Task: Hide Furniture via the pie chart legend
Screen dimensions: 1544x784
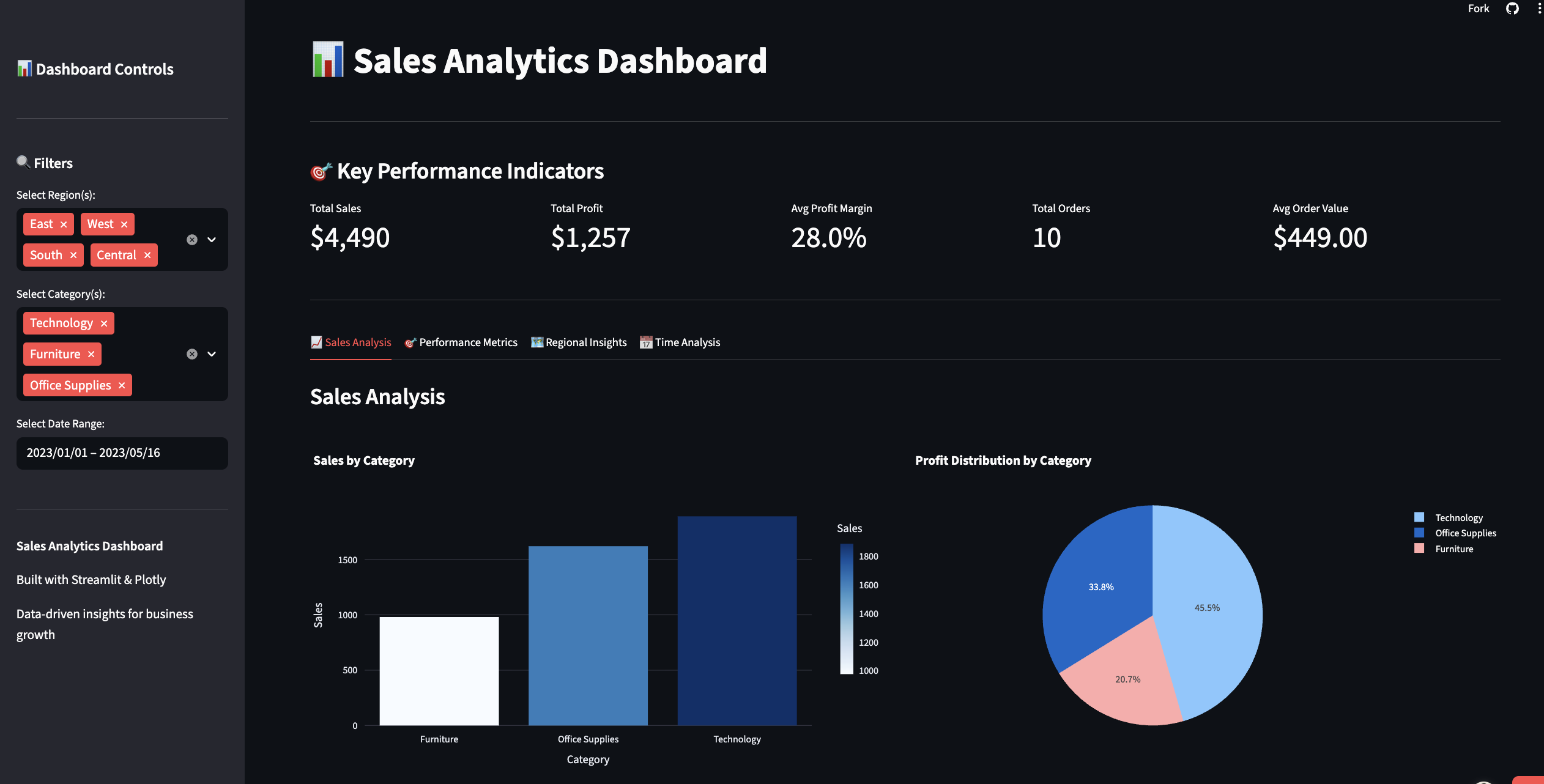Action: [1454, 549]
